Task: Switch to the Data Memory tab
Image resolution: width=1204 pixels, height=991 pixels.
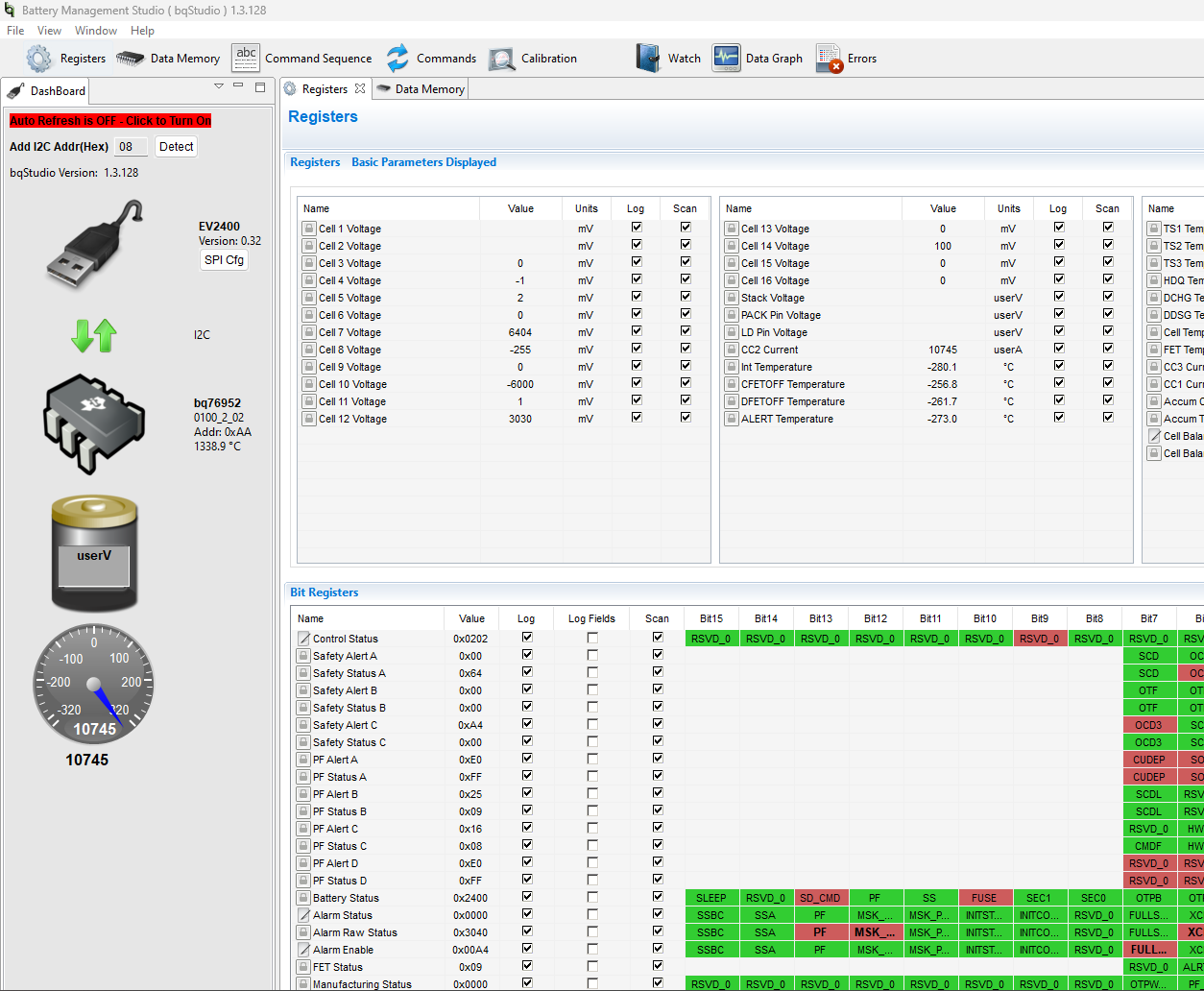Action: click(x=420, y=89)
